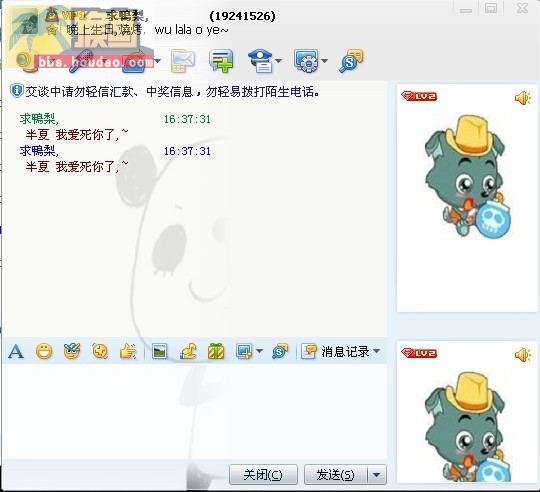Click the gift box icon

click(216, 352)
